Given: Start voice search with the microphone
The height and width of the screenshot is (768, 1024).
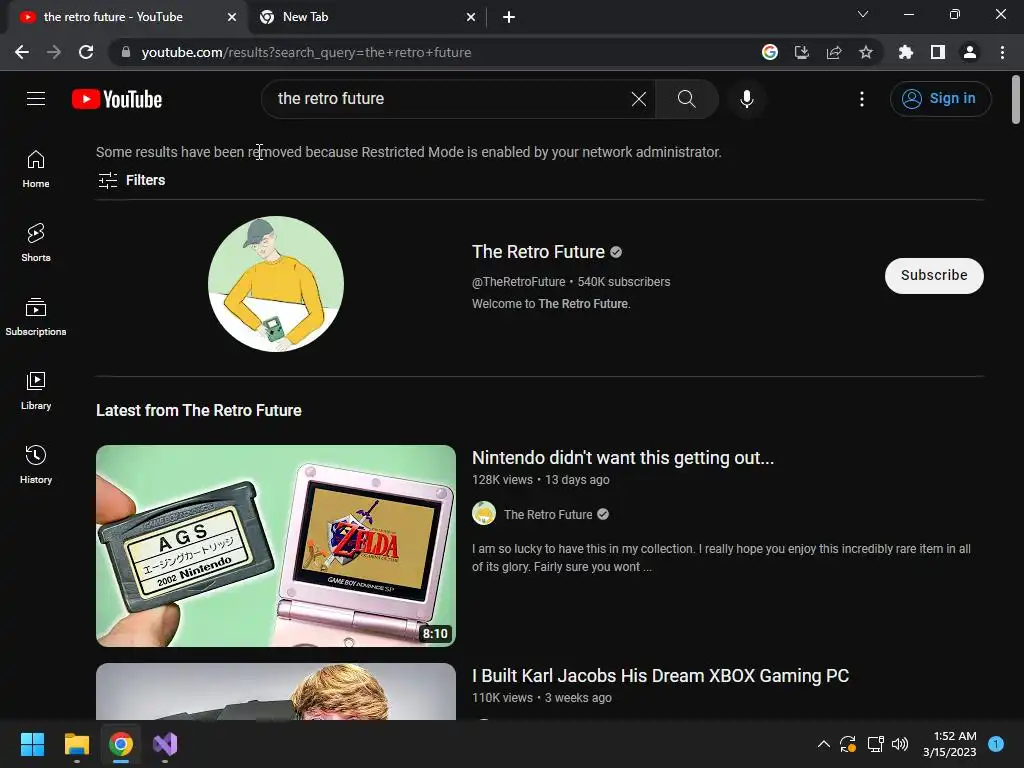Looking at the screenshot, I should point(746,99).
